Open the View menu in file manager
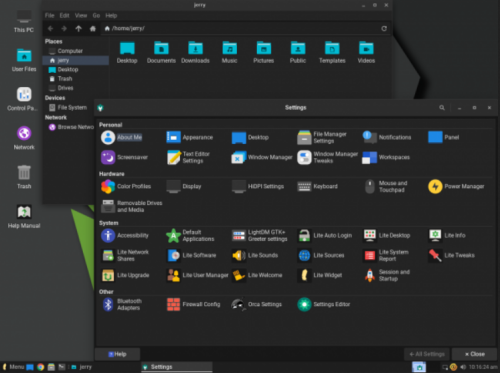This screenshot has height=373, width=500. [x=81, y=15]
